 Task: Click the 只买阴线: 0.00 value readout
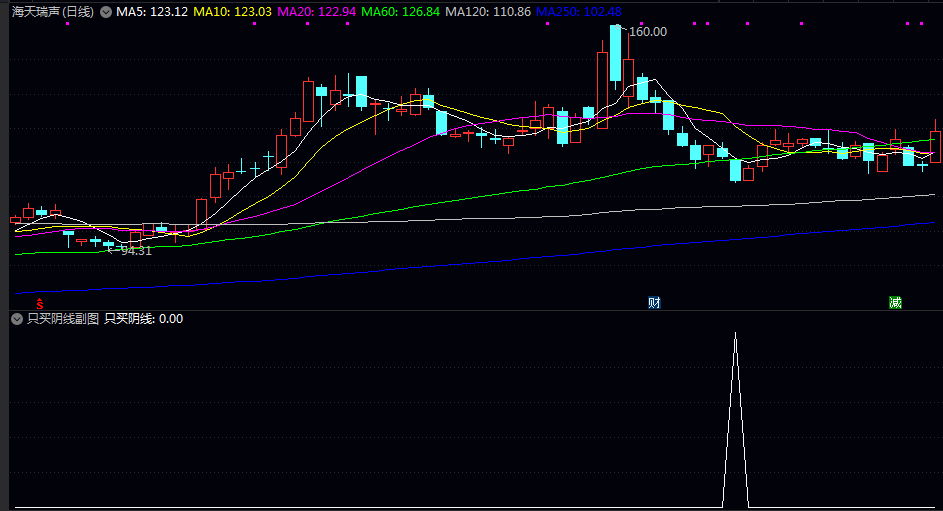[144, 319]
